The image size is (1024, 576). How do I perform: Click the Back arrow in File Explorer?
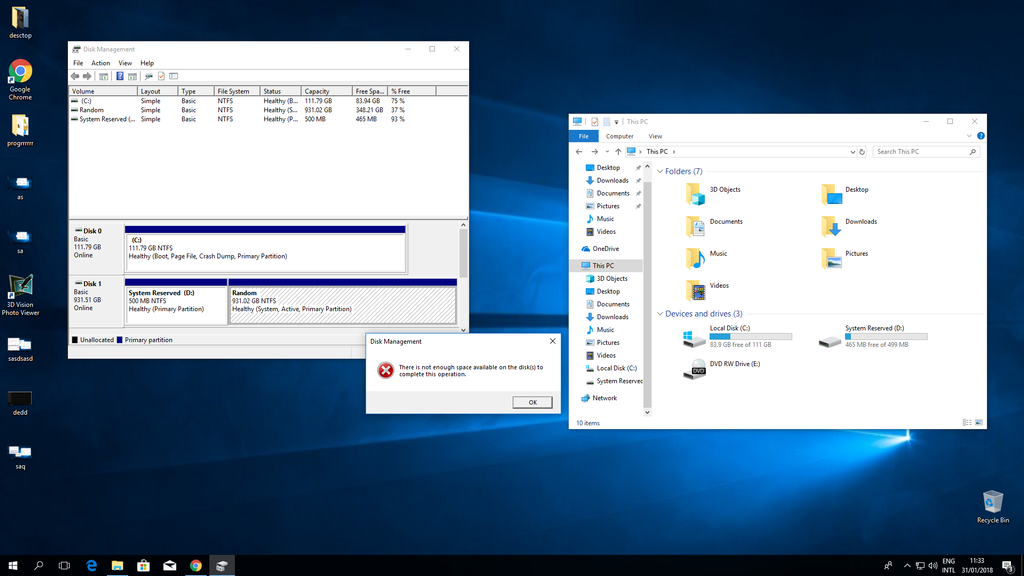coord(579,152)
